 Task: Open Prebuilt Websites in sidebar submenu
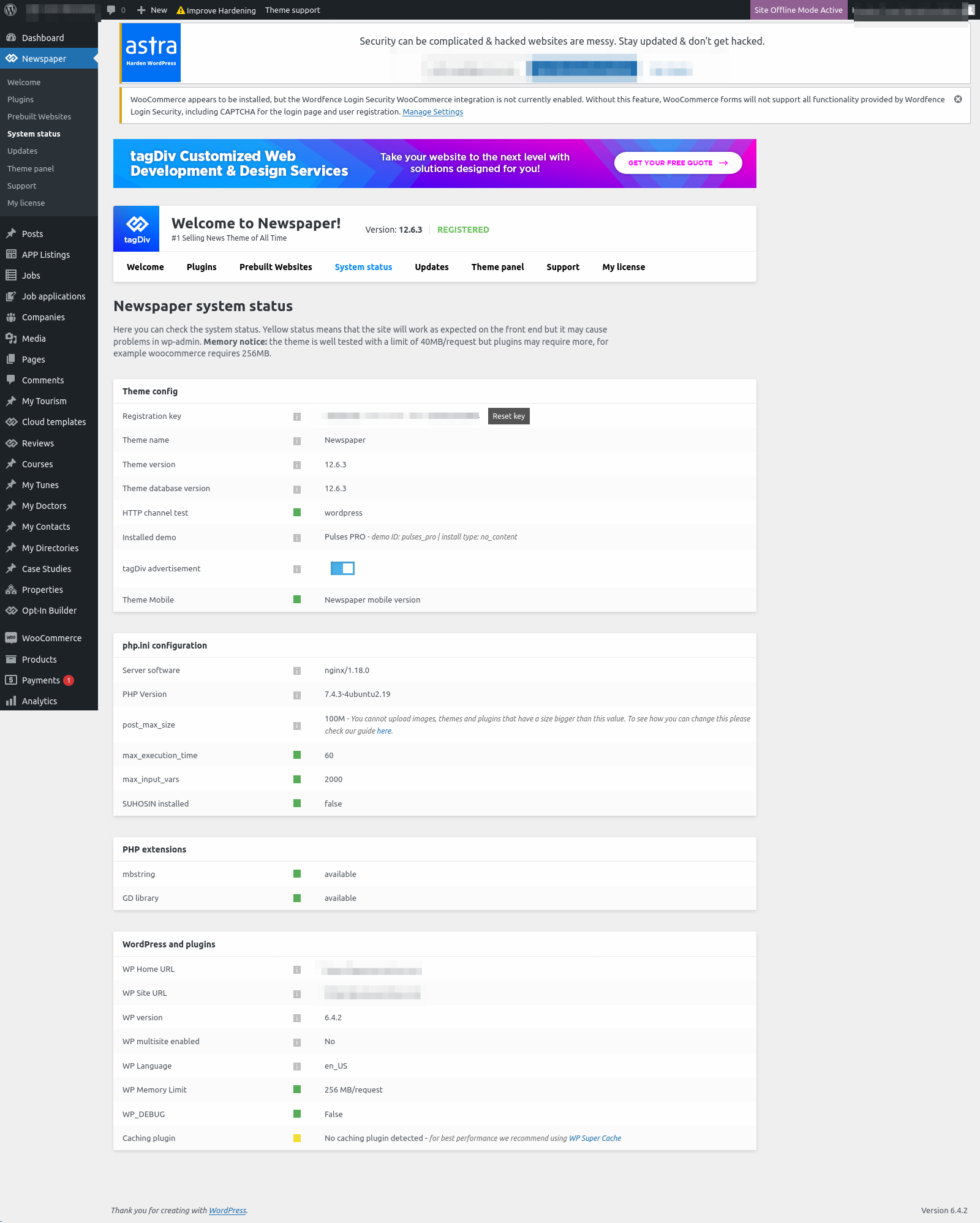(39, 116)
